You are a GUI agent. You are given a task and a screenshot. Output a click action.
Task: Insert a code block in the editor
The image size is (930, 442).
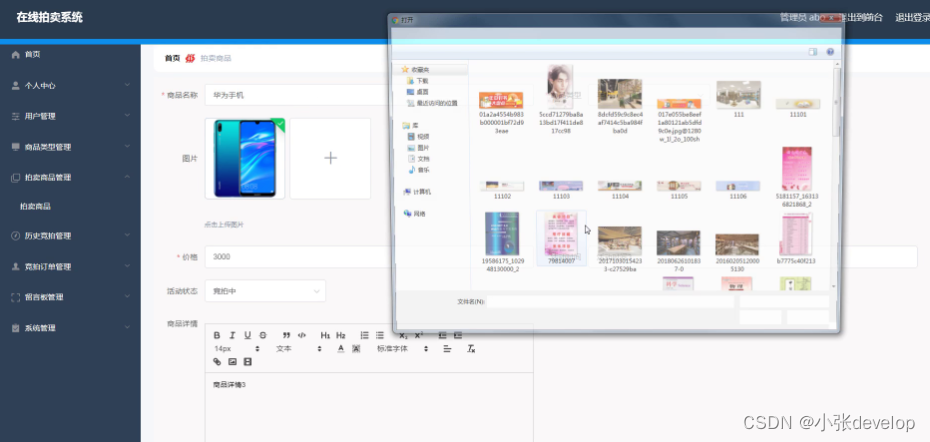pos(302,335)
